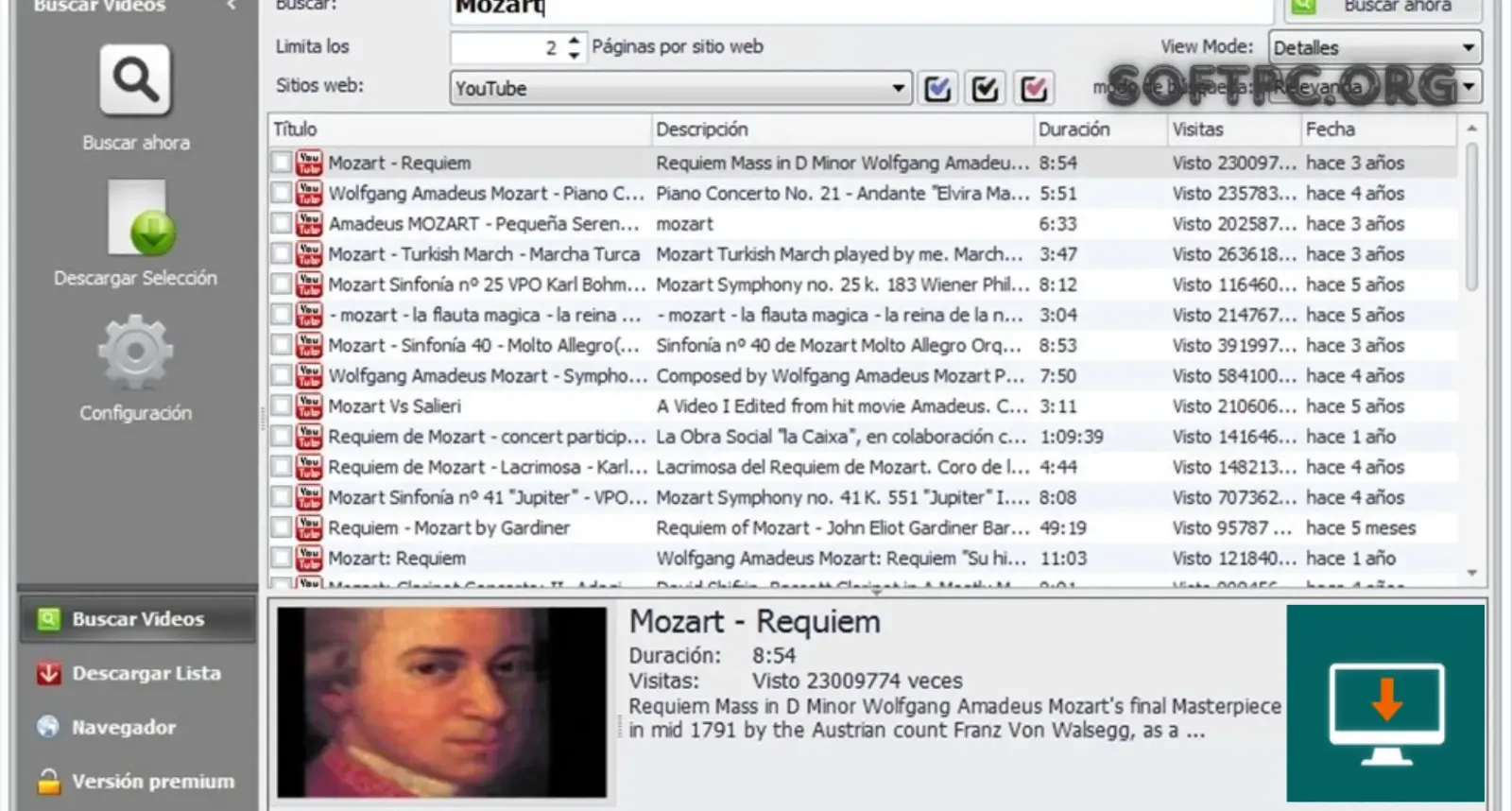This screenshot has height=811, width=1512.
Task: Switch to the Buscar Videos tab
Action: (x=137, y=619)
